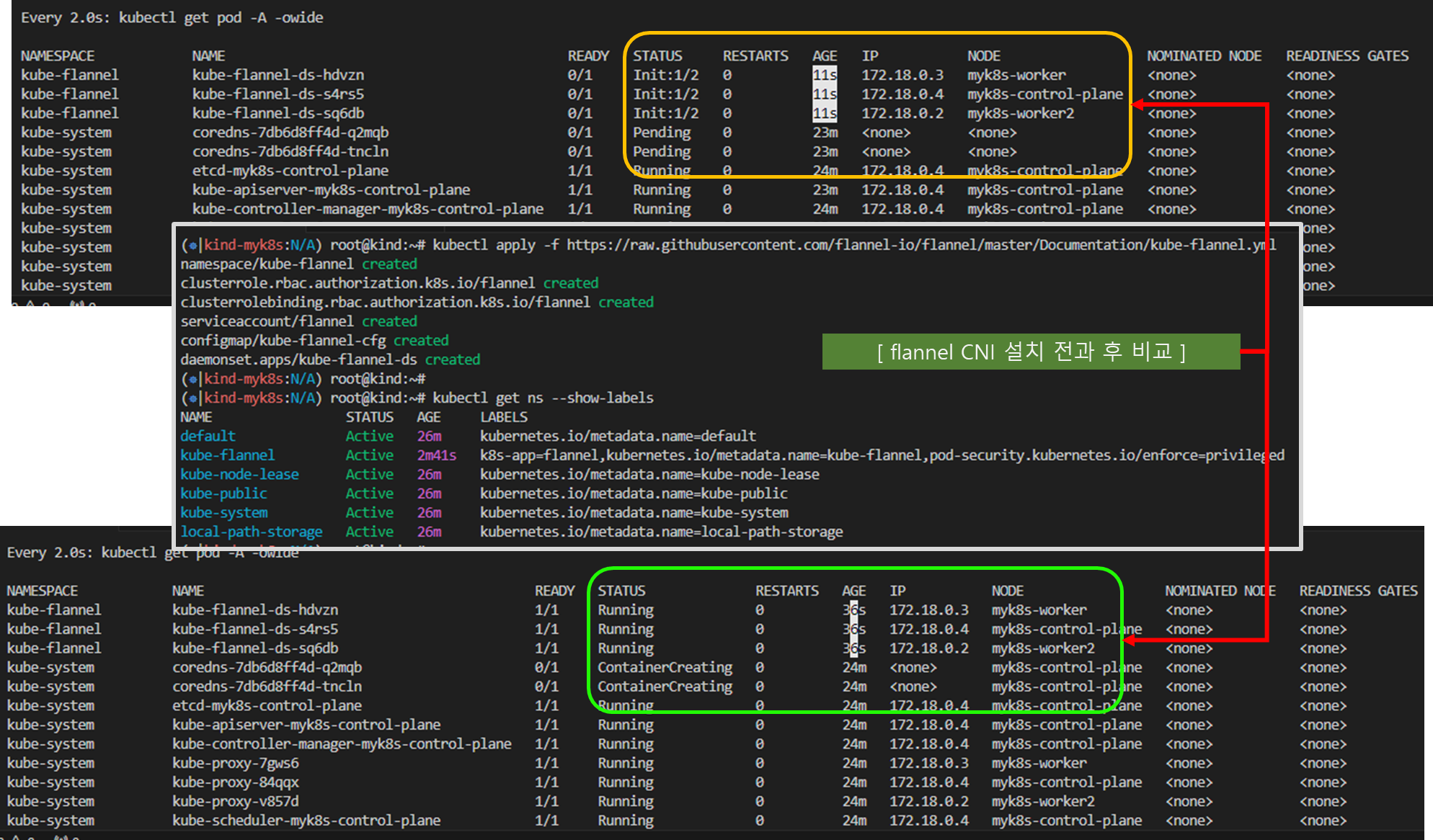The height and width of the screenshot is (840, 1433).
Task: Click local-path-storage namespace name
Action: click(251, 532)
